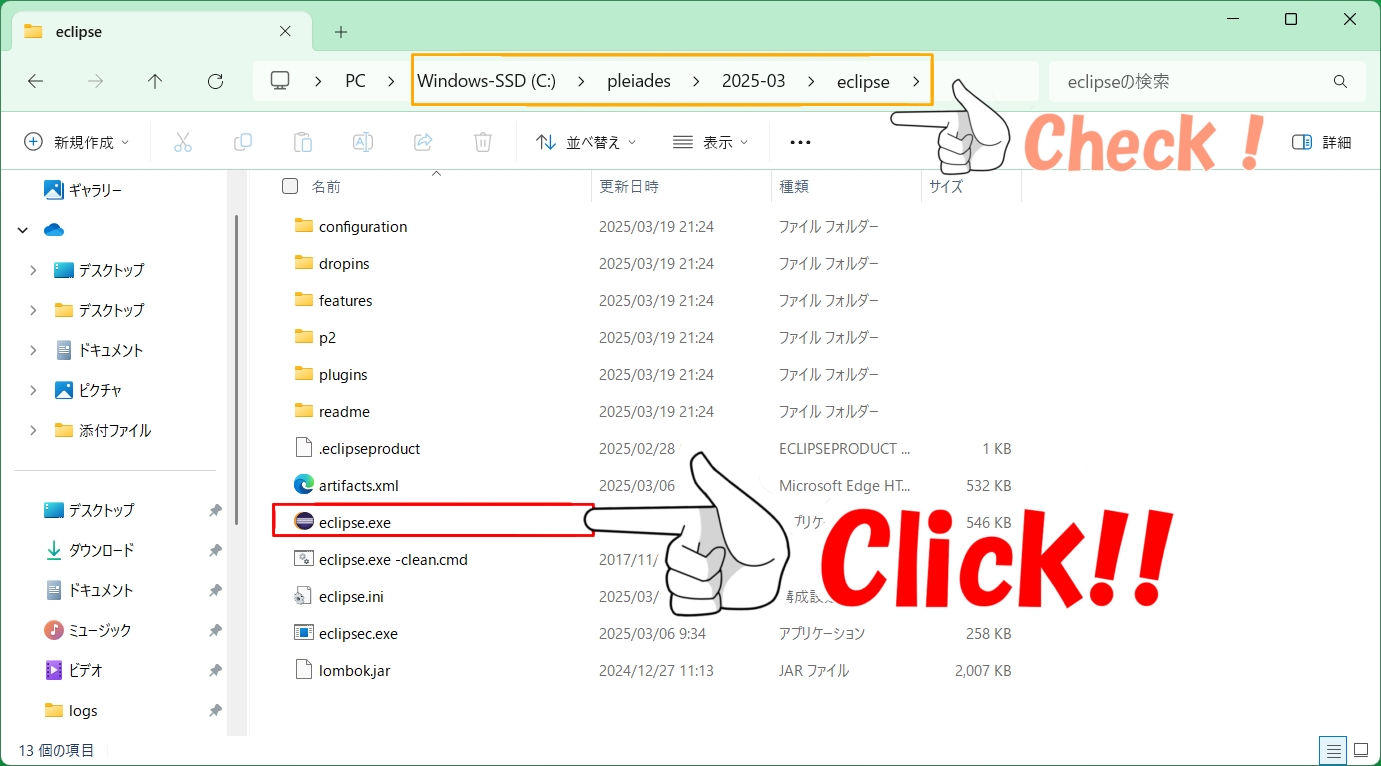
Task: Click the search magnifier in the search box
Action: tap(1339, 82)
